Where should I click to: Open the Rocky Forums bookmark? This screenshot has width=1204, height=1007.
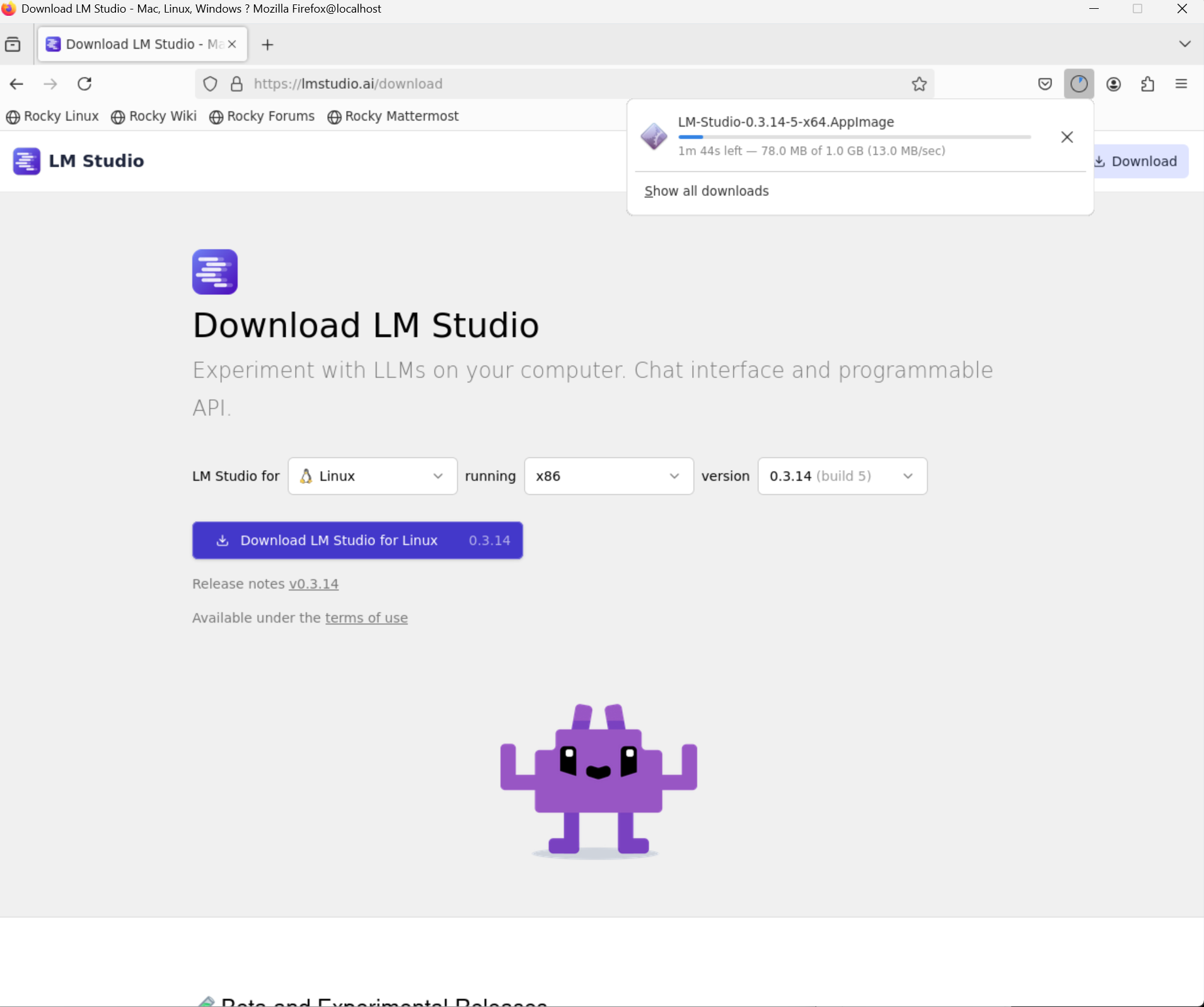click(x=262, y=116)
